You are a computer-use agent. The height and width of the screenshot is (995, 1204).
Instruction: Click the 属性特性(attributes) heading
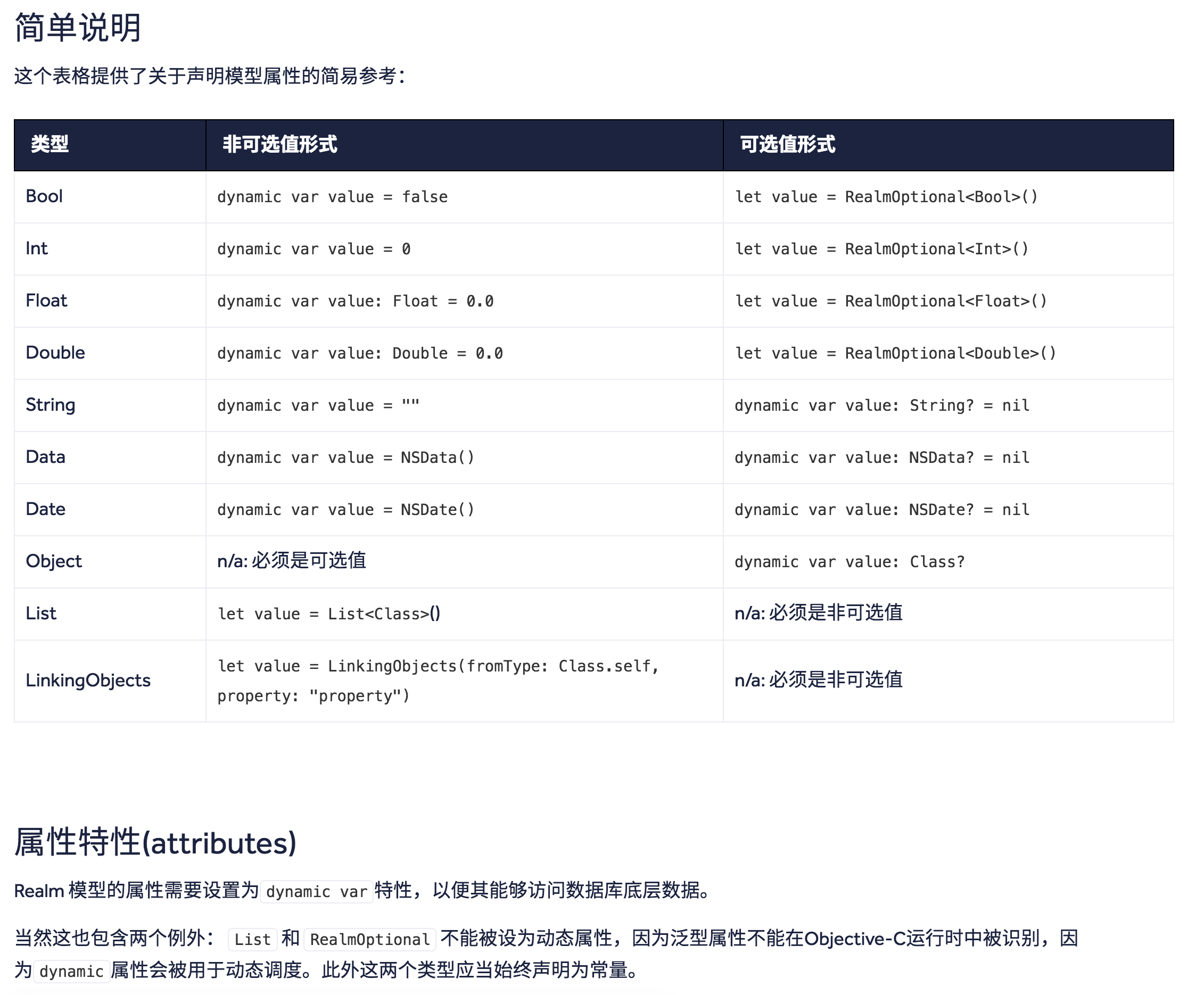coord(155,842)
